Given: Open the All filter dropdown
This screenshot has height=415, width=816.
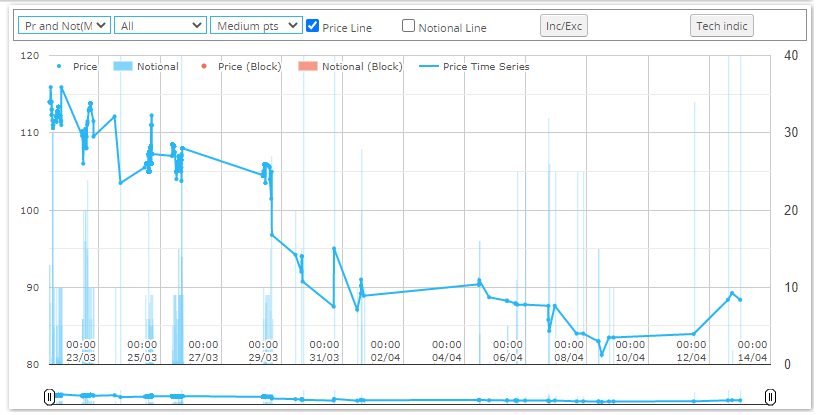Looking at the screenshot, I should (160, 26).
